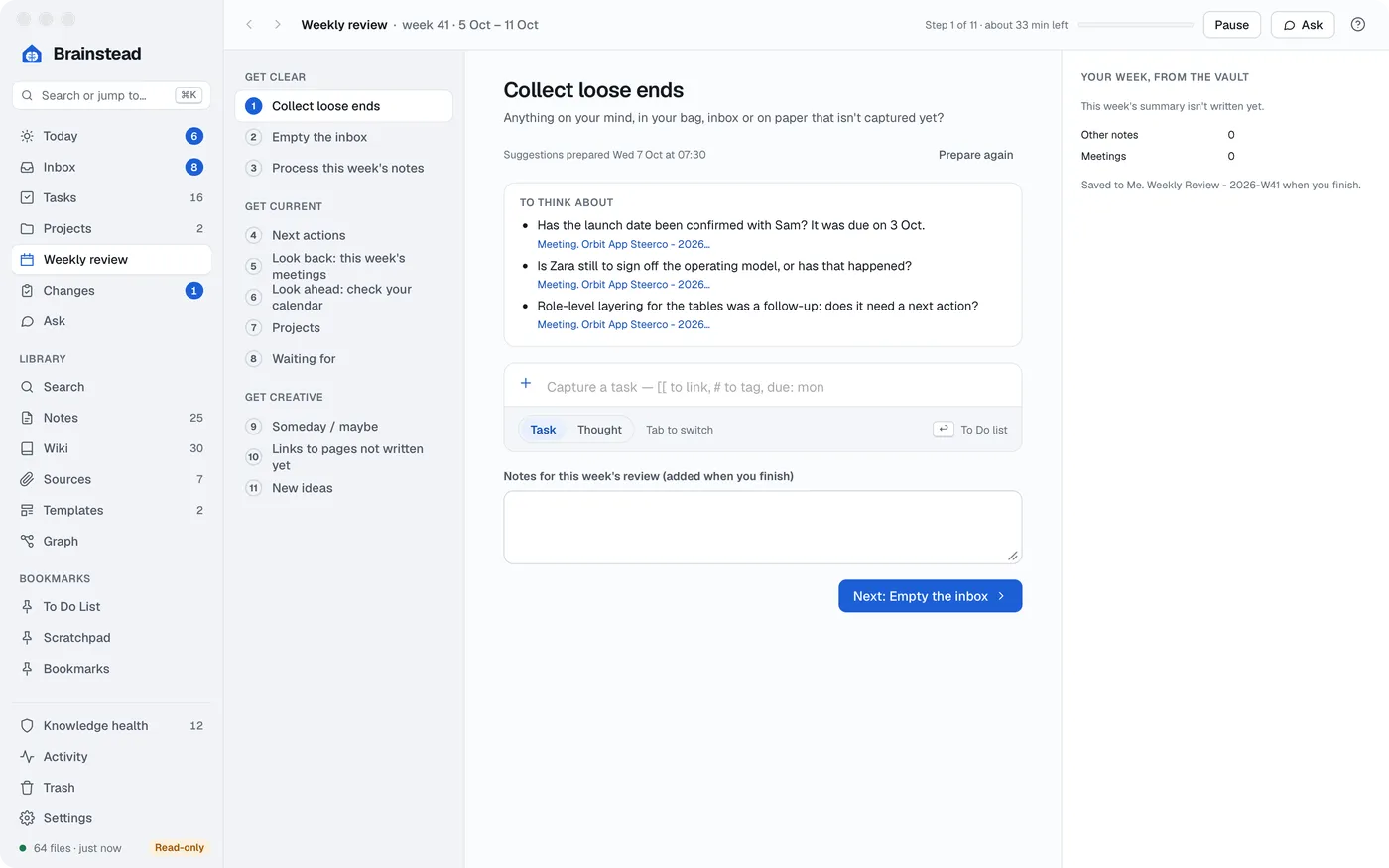Open Tasks checkbox icon in sidebar
The width and height of the screenshot is (1389, 868).
(x=27, y=197)
